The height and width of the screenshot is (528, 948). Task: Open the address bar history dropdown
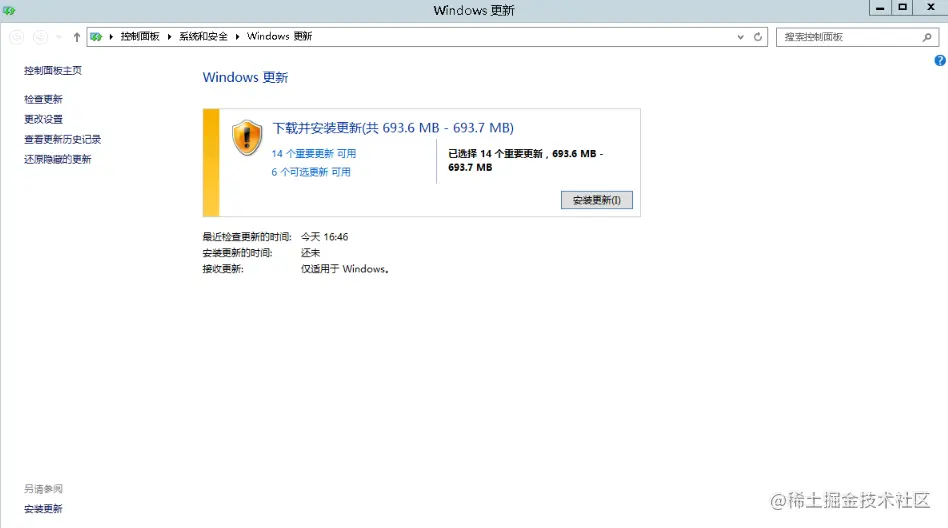741,37
